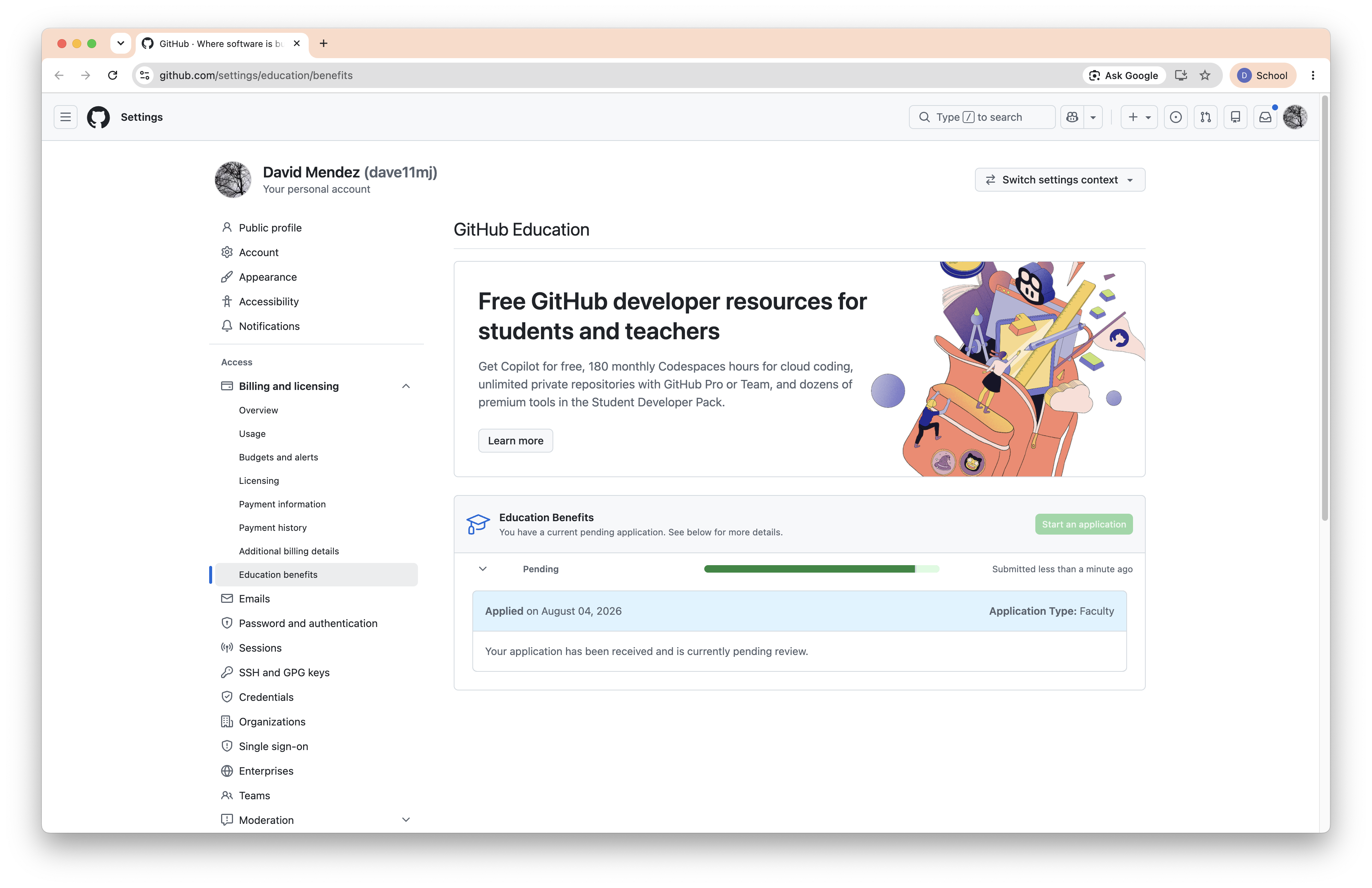Open Sessions settings
This screenshot has width=1372, height=888.
click(x=317, y=648)
